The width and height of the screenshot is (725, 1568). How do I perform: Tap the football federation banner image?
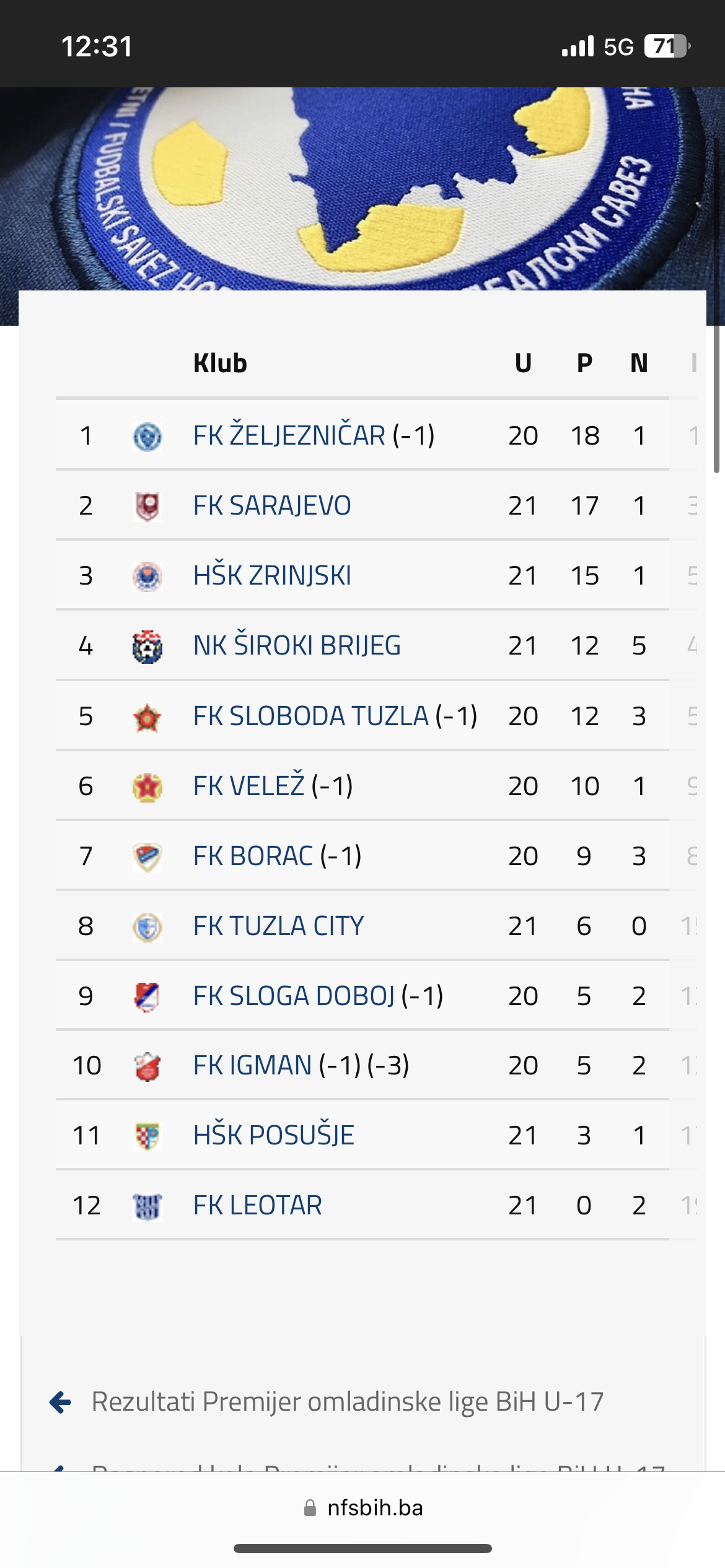coord(362,189)
